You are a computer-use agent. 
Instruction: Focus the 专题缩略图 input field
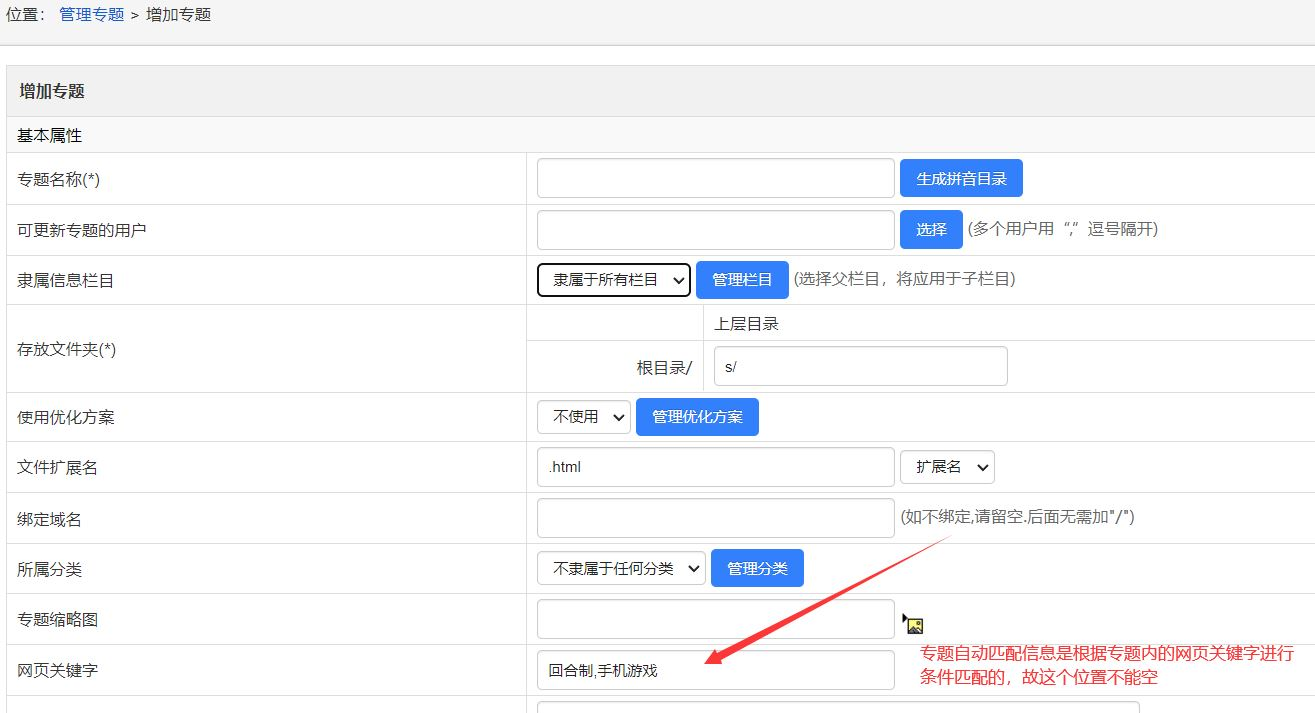[x=716, y=619]
